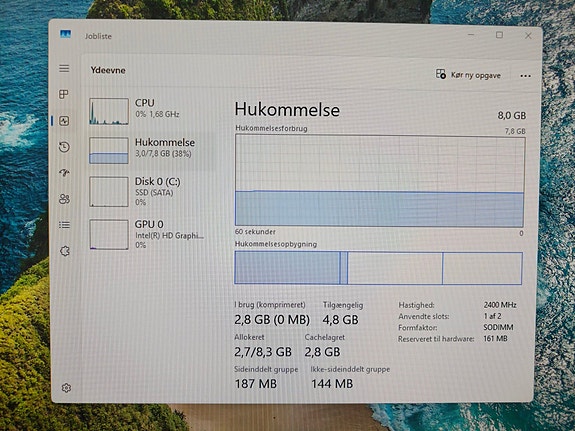
Task: Open the Details list icon
Action: pos(64,225)
